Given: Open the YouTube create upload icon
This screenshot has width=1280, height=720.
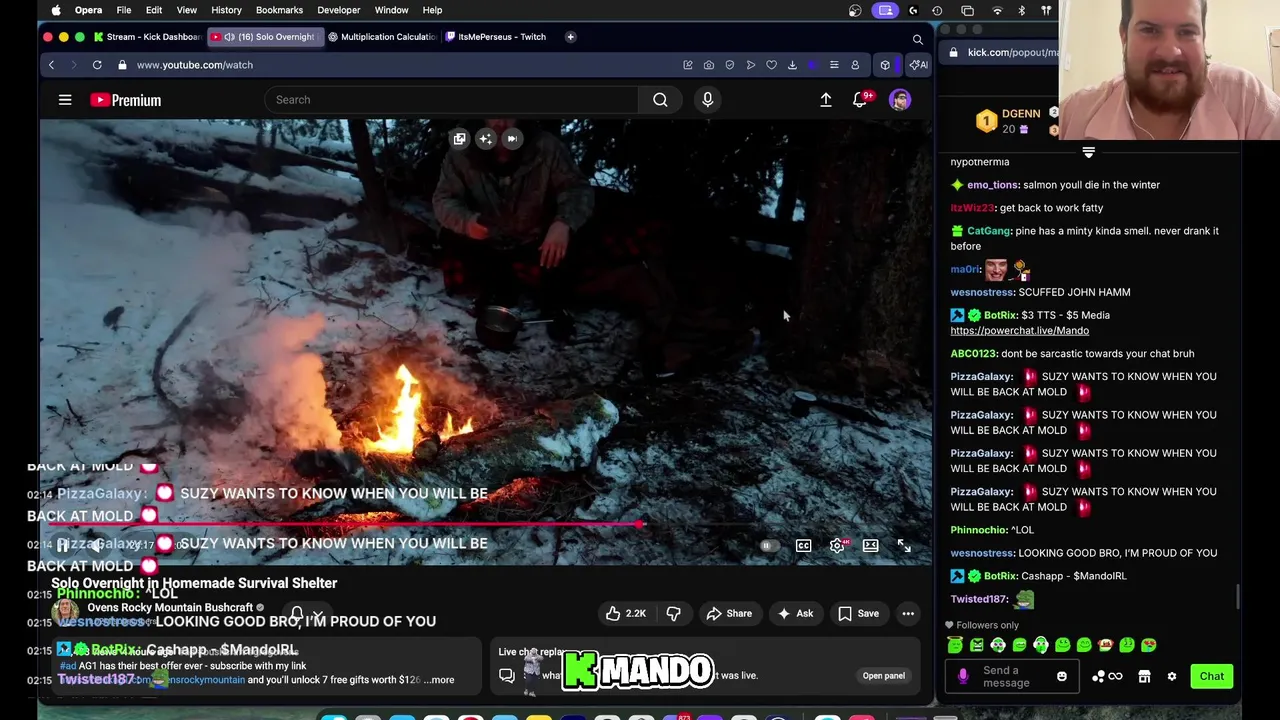Looking at the screenshot, I should point(826,100).
